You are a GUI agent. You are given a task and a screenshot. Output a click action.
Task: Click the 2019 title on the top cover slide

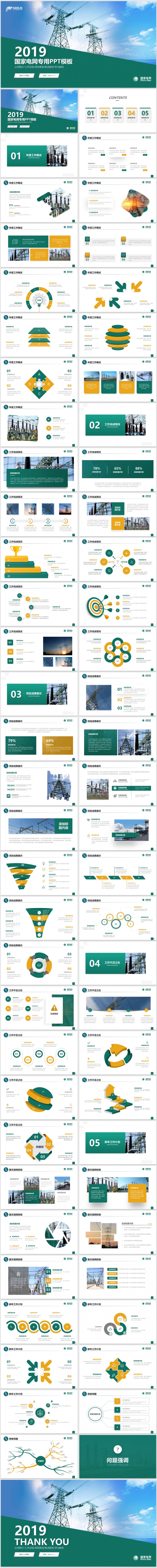[x=30, y=52]
